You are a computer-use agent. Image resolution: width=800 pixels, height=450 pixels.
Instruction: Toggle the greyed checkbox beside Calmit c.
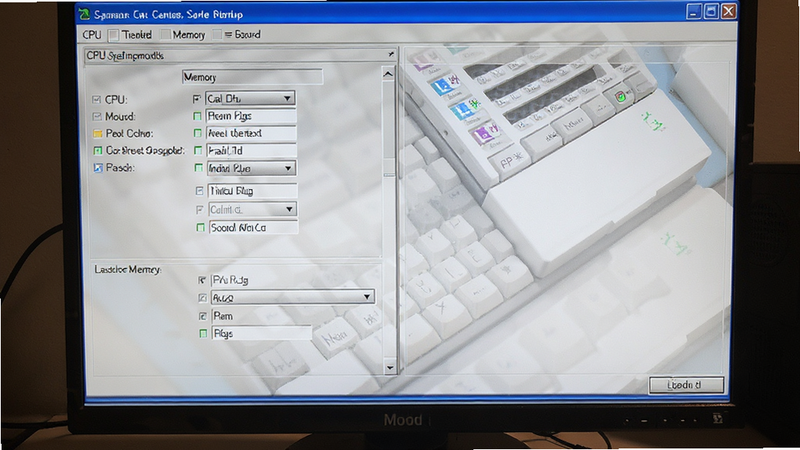pyautogui.click(x=200, y=210)
